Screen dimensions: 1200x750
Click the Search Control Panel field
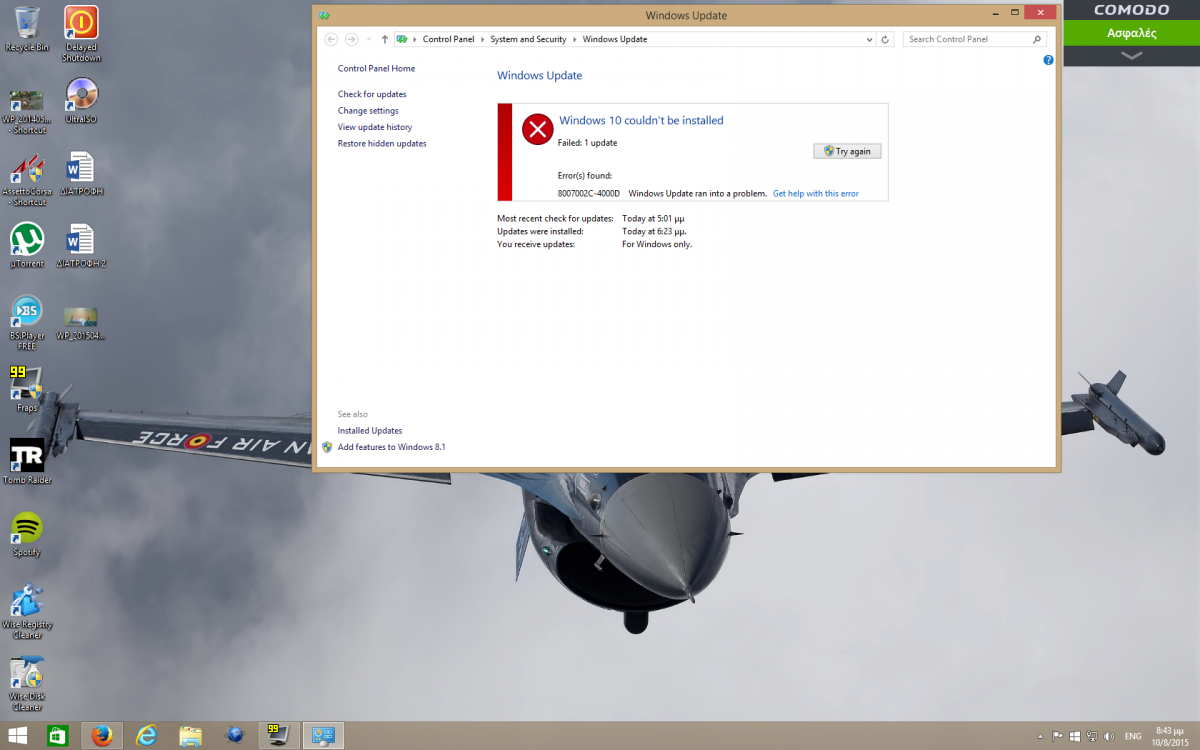[966, 39]
